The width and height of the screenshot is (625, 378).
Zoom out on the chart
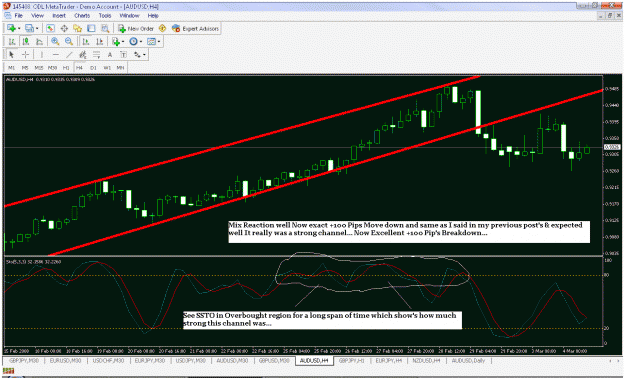point(69,41)
